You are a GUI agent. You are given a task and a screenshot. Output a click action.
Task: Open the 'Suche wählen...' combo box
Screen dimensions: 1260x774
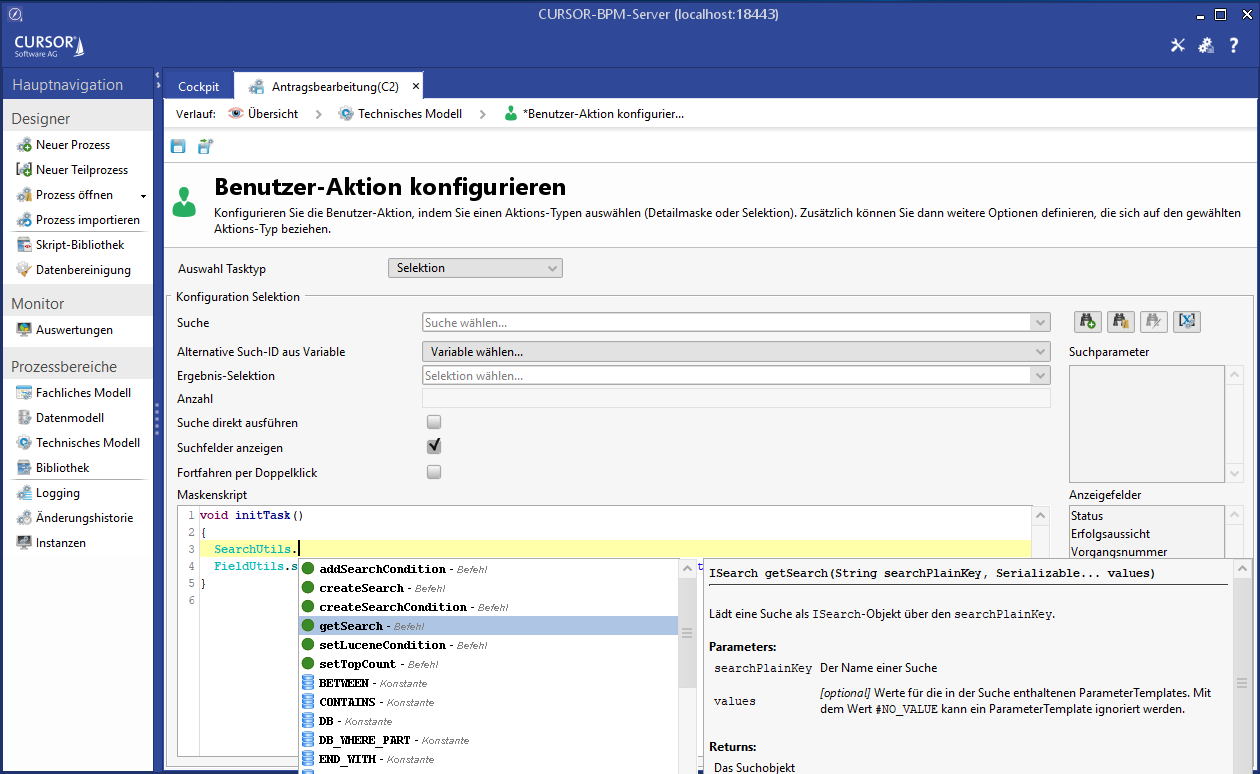tap(736, 323)
